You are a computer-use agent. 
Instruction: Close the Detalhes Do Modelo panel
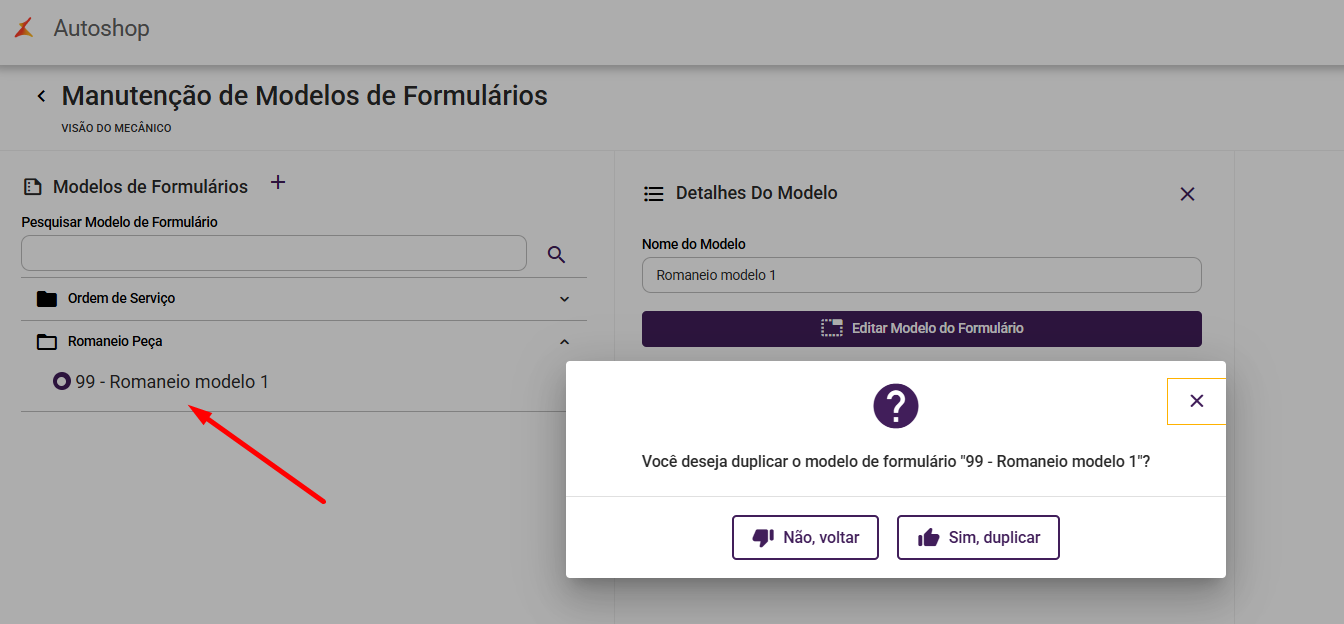1187,194
